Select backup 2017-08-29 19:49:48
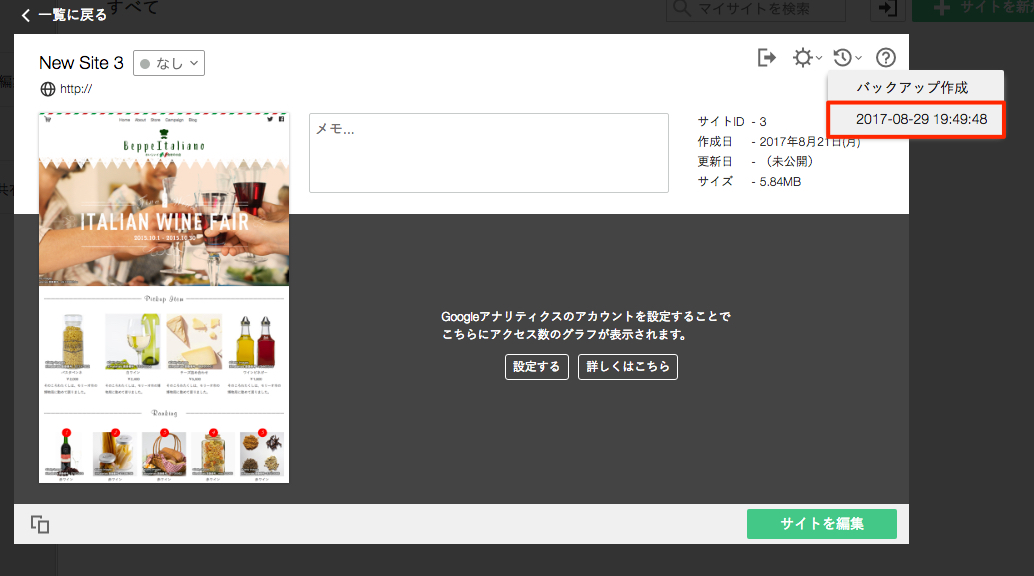The width and height of the screenshot is (1034, 576). pyautogui.click(x=917, y=119)
